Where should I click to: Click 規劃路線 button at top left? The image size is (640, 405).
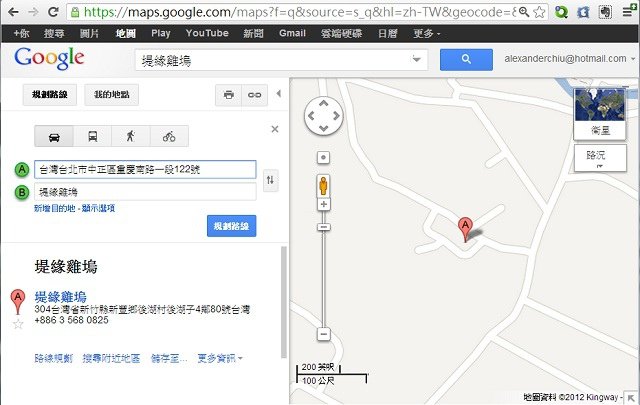[x=50, y=95]
